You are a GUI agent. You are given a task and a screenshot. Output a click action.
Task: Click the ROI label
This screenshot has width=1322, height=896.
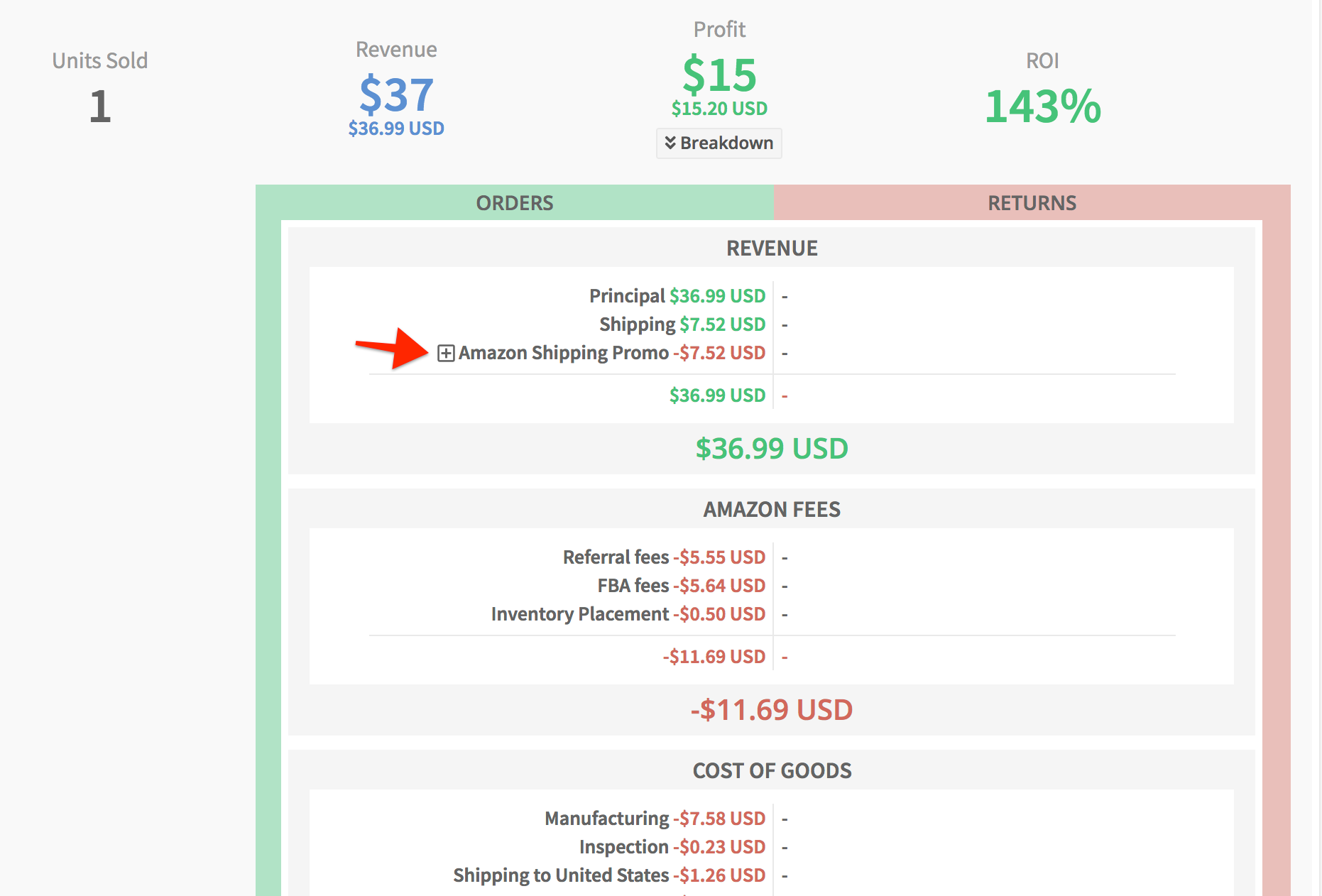[1042, 61]
